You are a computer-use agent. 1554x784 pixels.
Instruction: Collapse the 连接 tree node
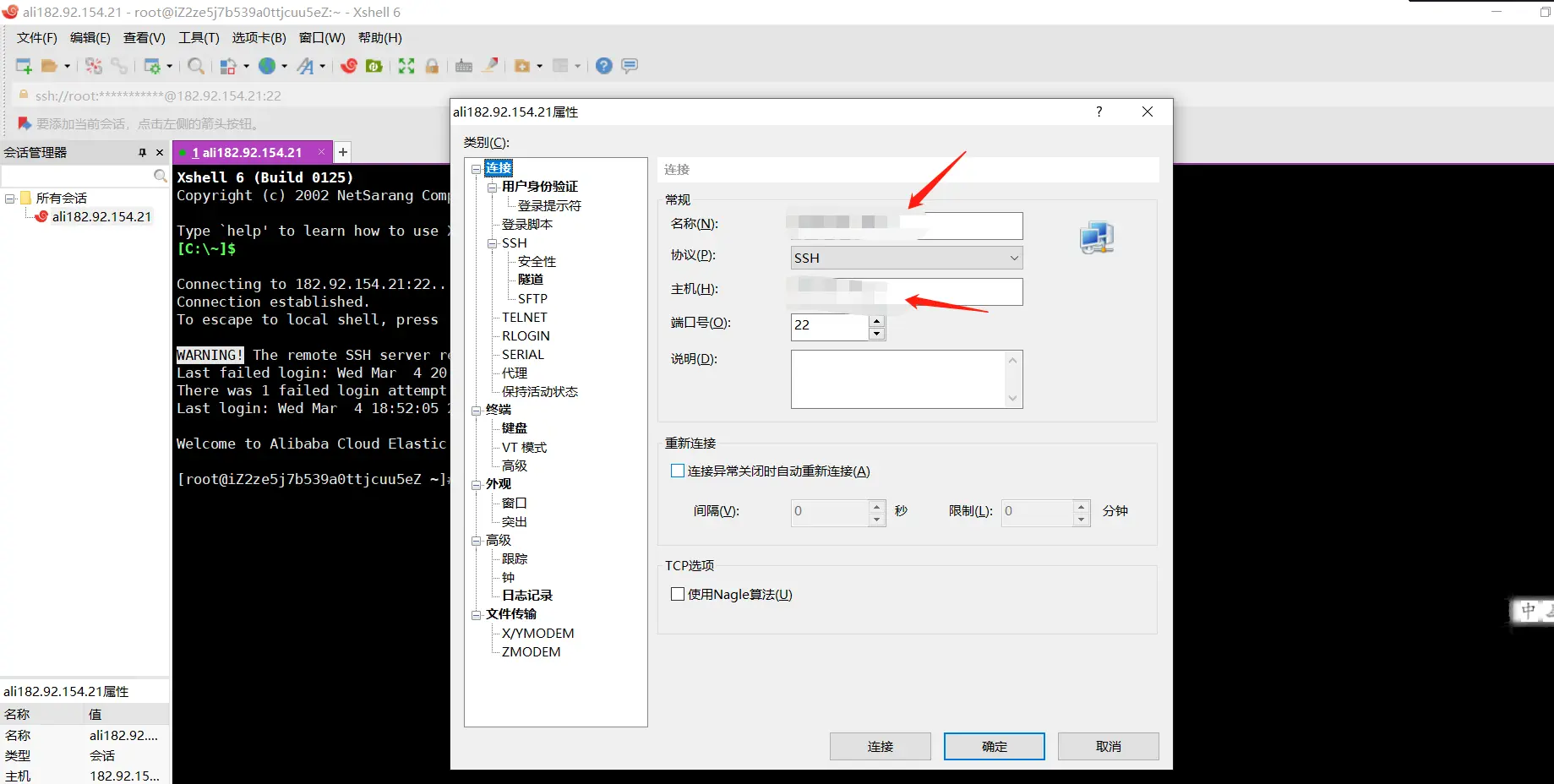(x=476, y=168)
